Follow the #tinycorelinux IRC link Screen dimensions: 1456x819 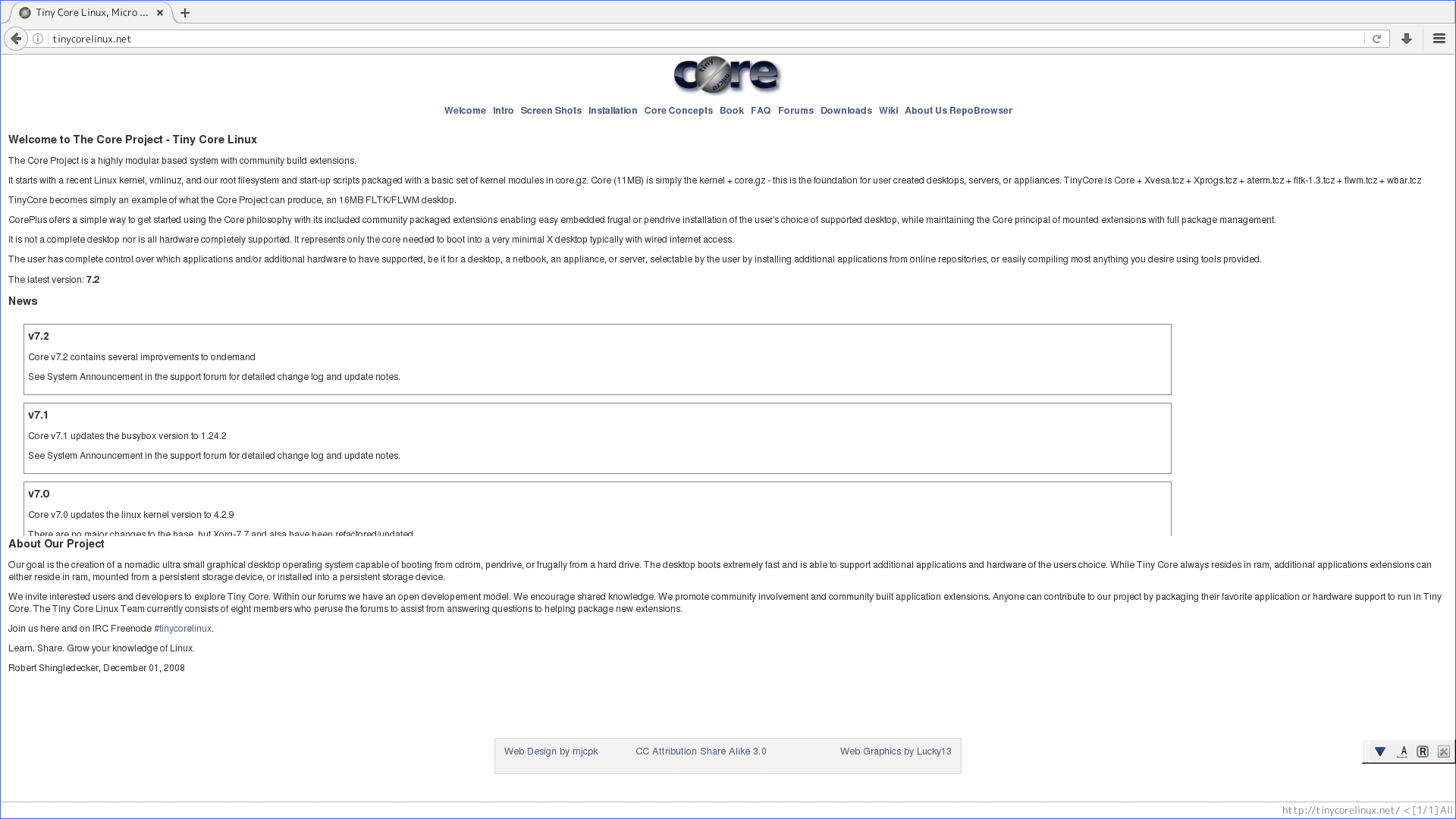[183, 629]
